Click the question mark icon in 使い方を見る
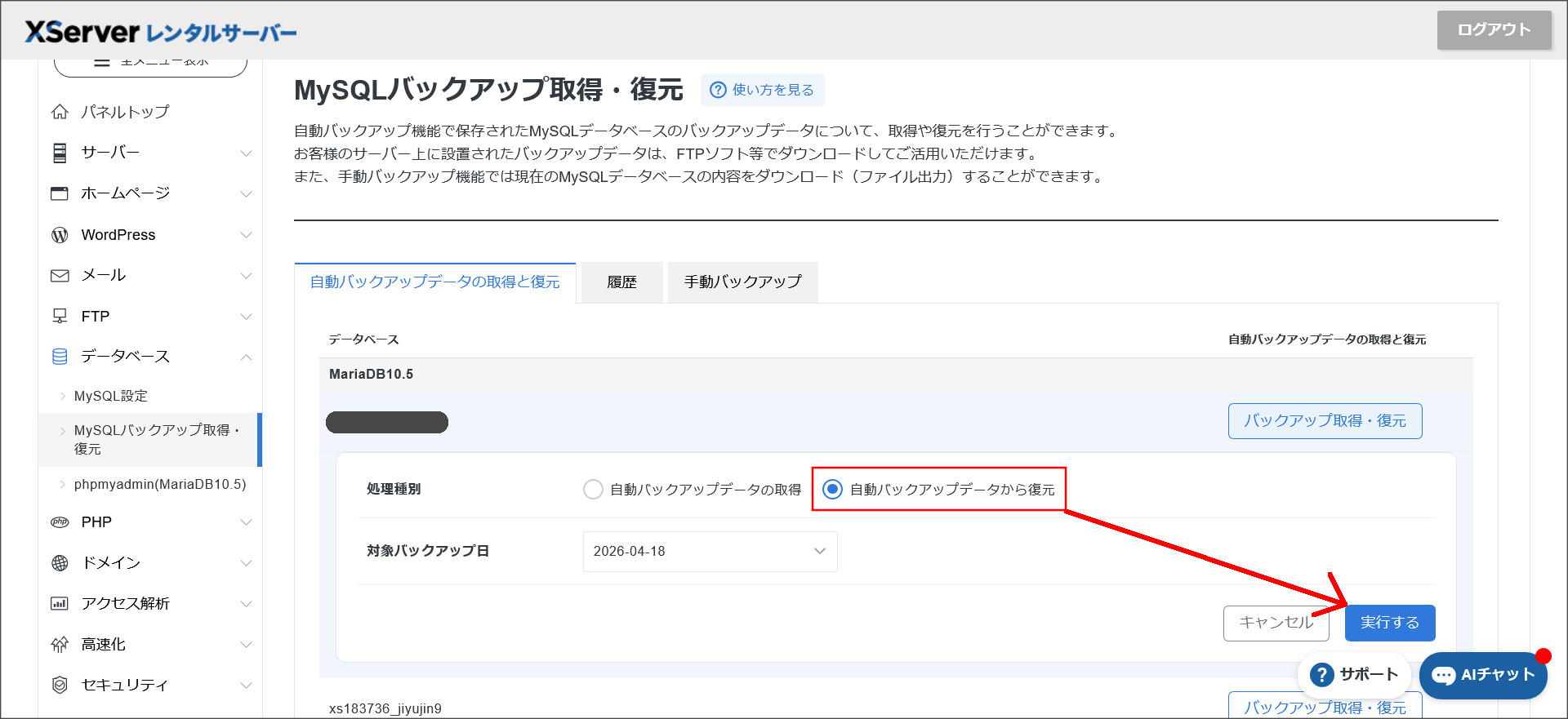Image resolution: width=1568 pixels, height=719 pixels. 718,90
